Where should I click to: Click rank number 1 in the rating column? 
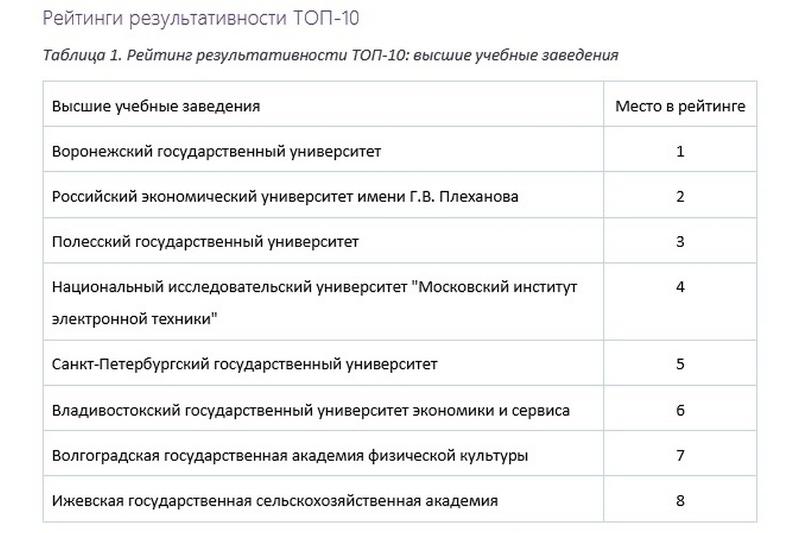point(680,152)
